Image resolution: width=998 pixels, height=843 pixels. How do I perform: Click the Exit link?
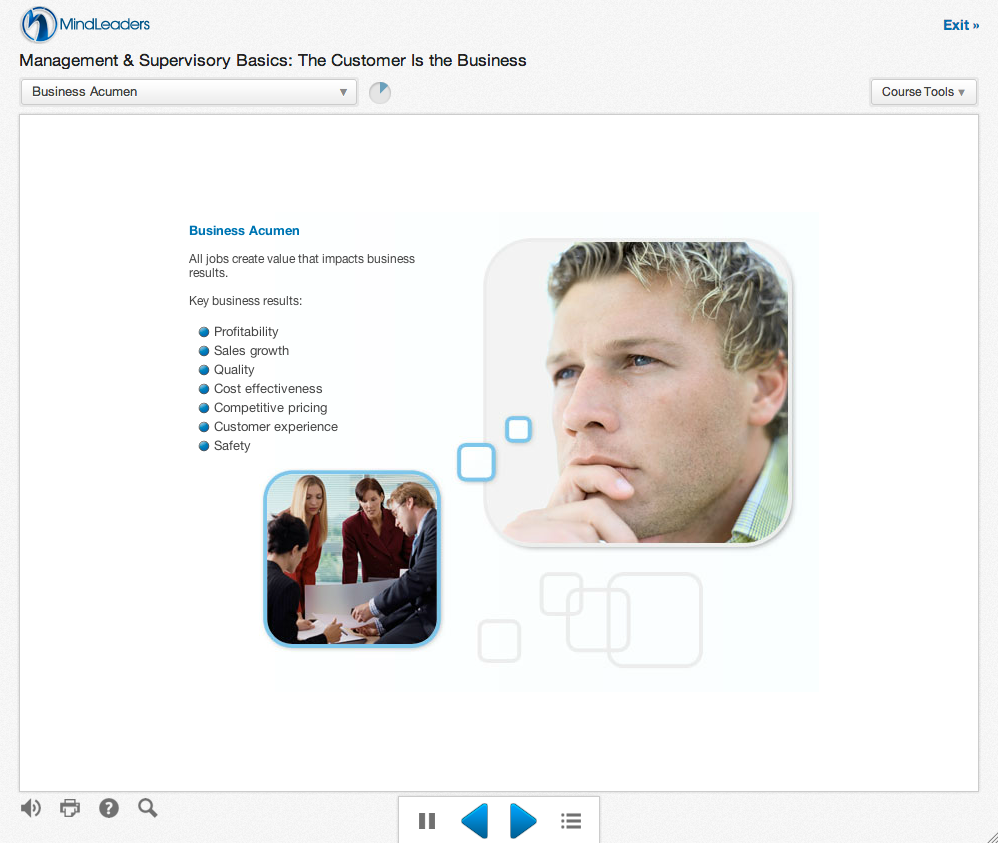coord(960,25)
